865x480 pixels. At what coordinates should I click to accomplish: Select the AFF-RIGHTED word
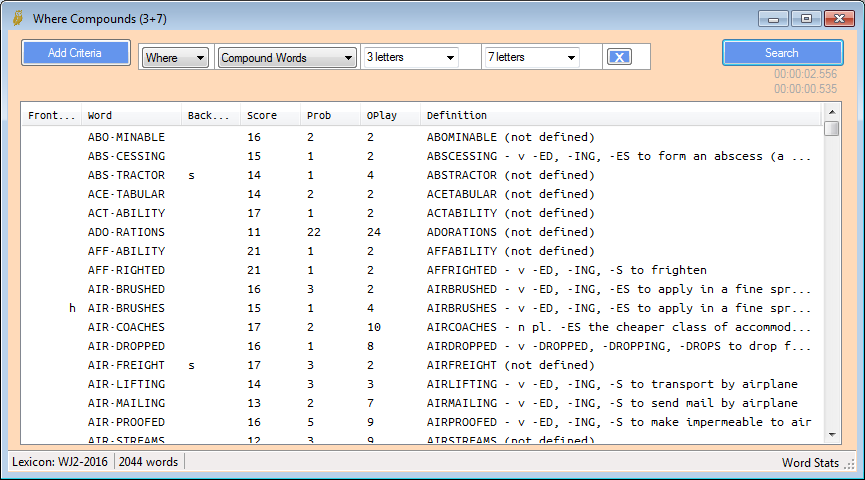pyautogui.click(x=126, y=270)
